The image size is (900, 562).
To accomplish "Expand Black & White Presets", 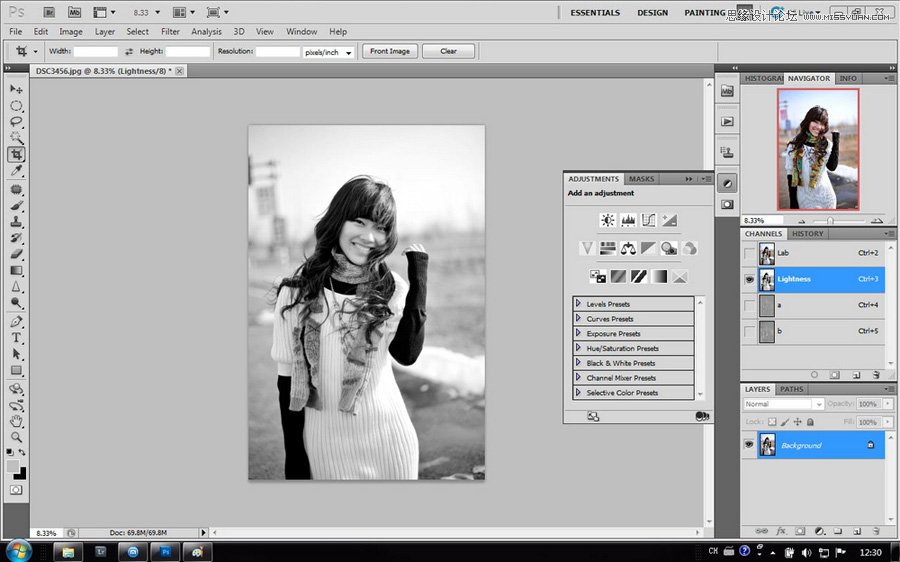I will (x=578, y=363).
